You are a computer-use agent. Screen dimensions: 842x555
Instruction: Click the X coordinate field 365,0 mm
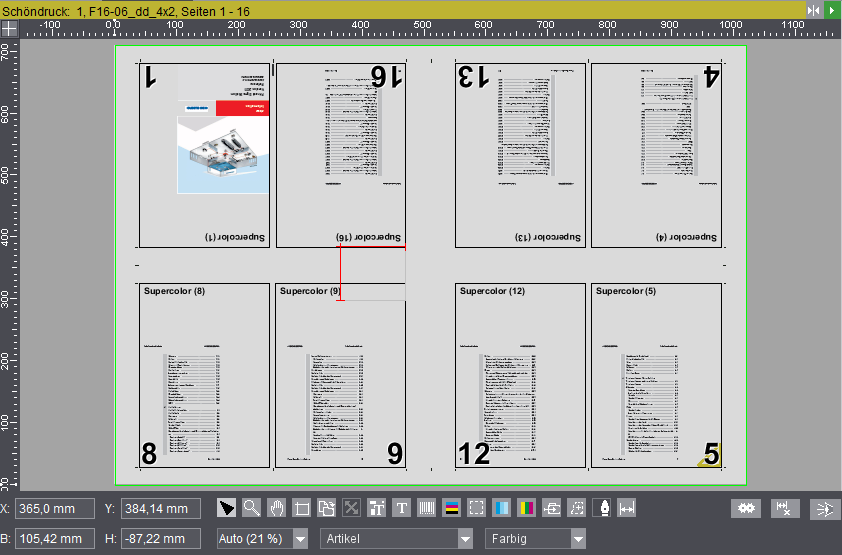tap(55, 509)
